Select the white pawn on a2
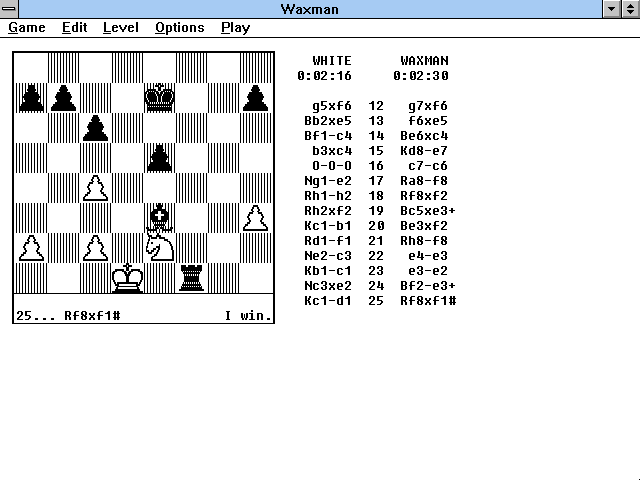 31,248
